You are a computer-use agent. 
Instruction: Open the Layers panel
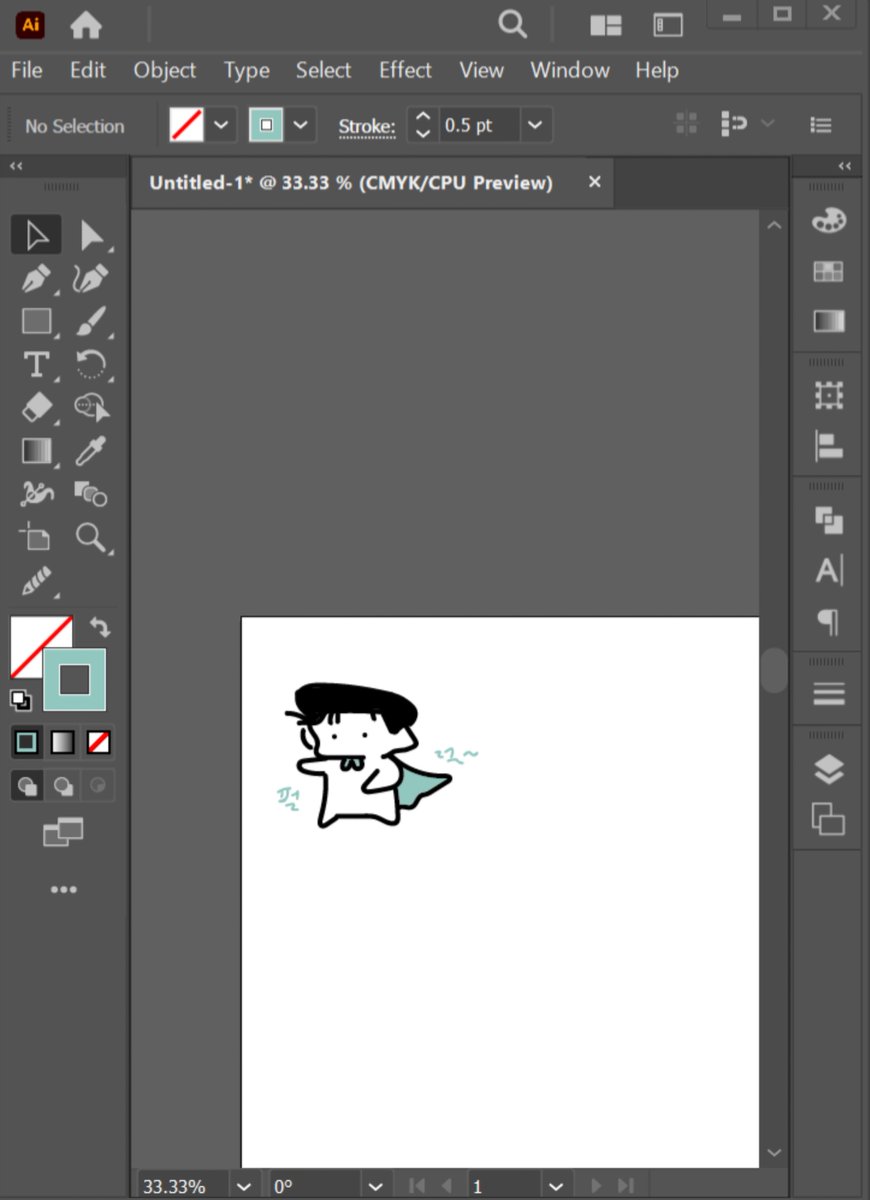pos(828,769)
